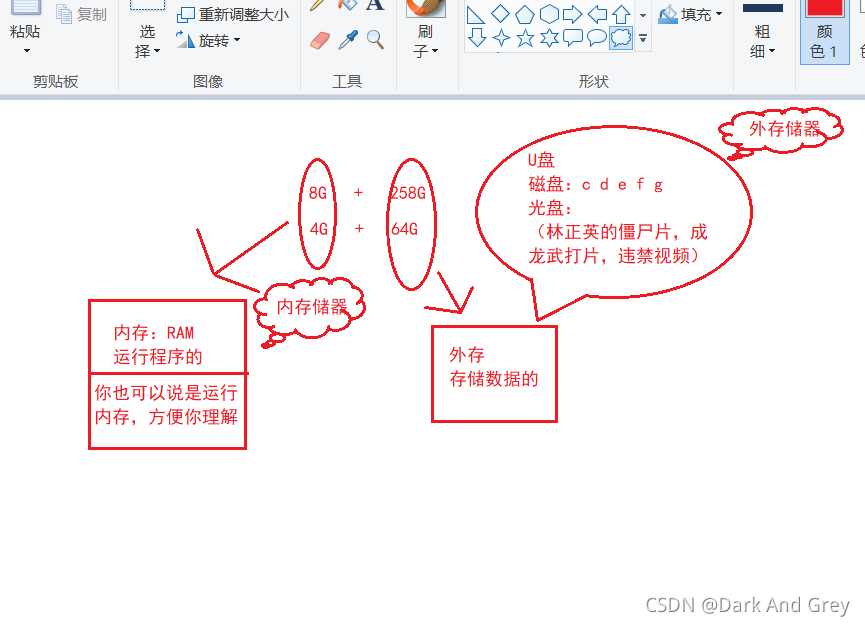Pick the five-point star shape
The image size is (865, 626).
tap(525, 38)
